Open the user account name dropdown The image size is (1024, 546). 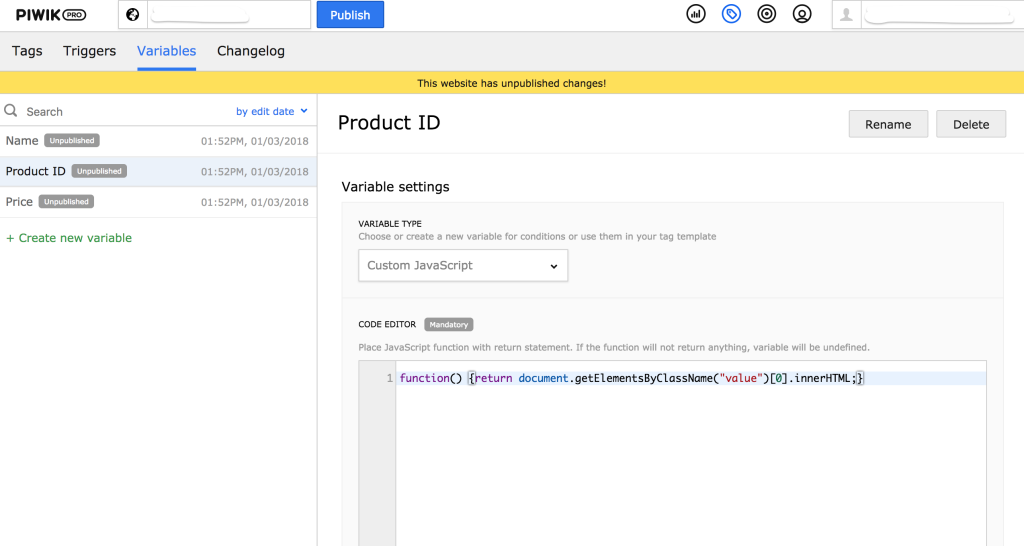pyautogui.click(x=941, y=14)
